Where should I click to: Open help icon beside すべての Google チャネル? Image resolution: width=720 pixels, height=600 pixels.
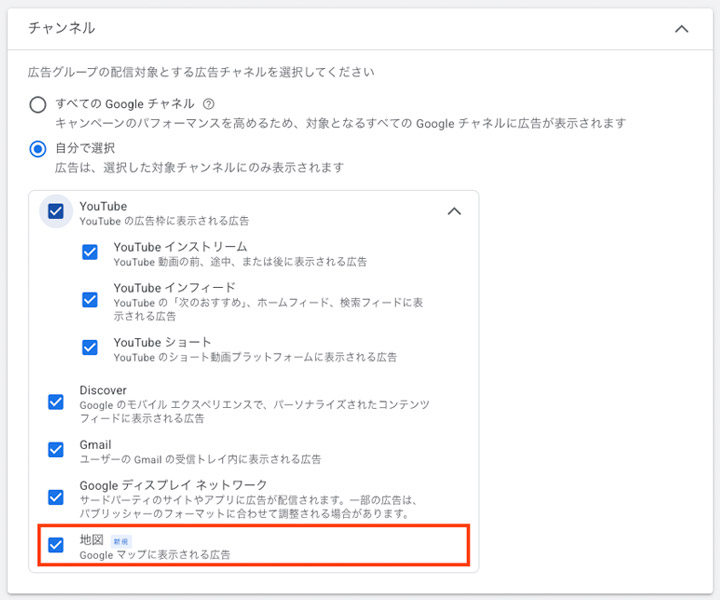(x=208, y=104)
